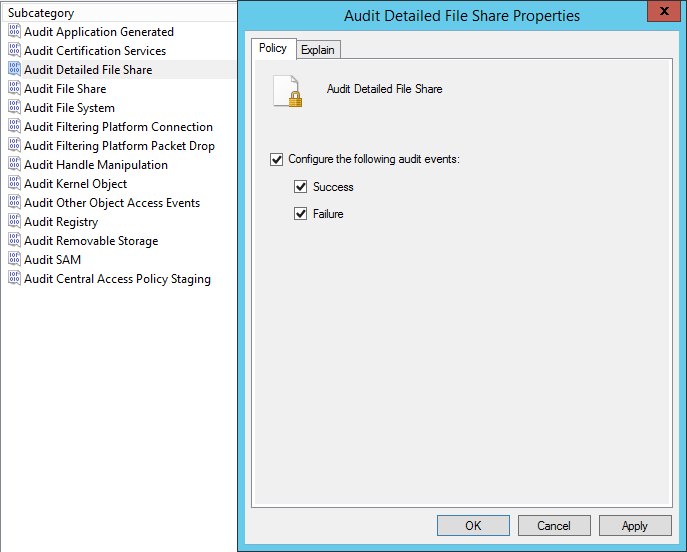Switch to the Explain tab
687x552 pixels.
tap(318, 50)
